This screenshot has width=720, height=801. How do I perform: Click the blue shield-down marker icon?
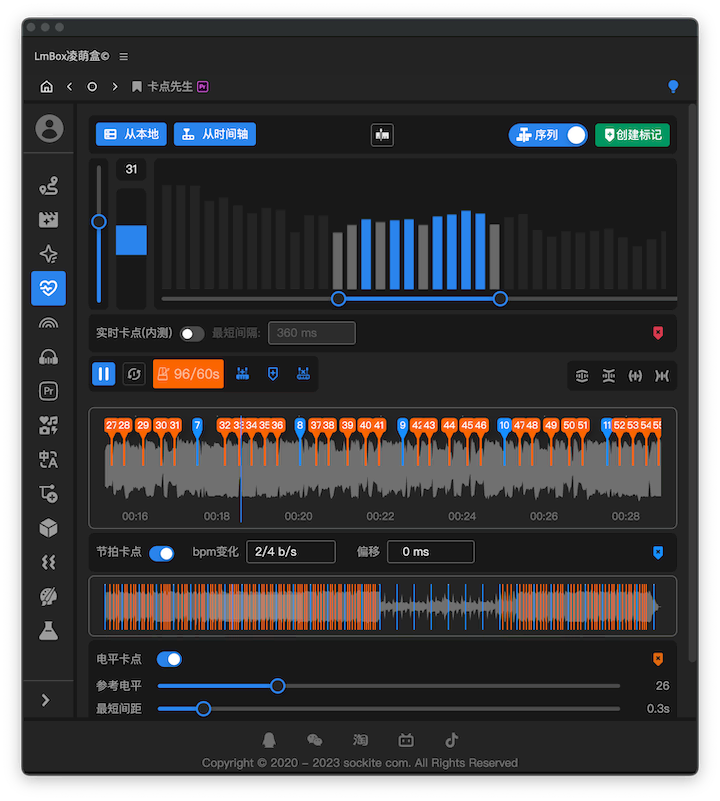(x=273, y=374)
